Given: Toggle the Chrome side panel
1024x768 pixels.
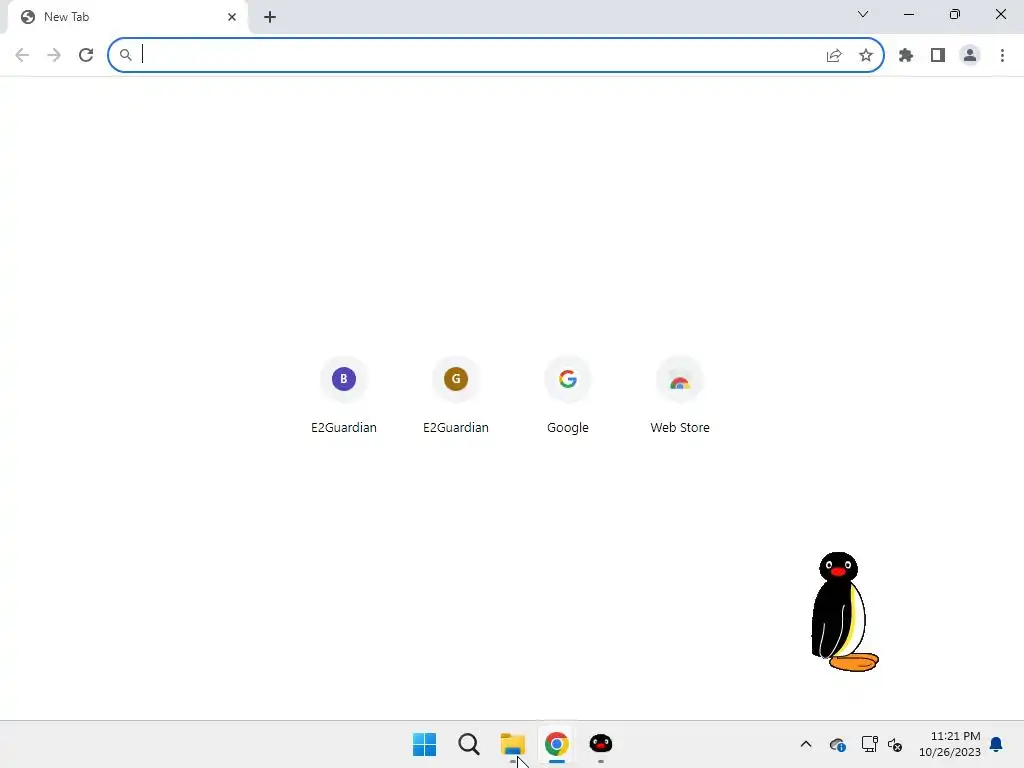Looking at the screenshot, I should (938, 56).
